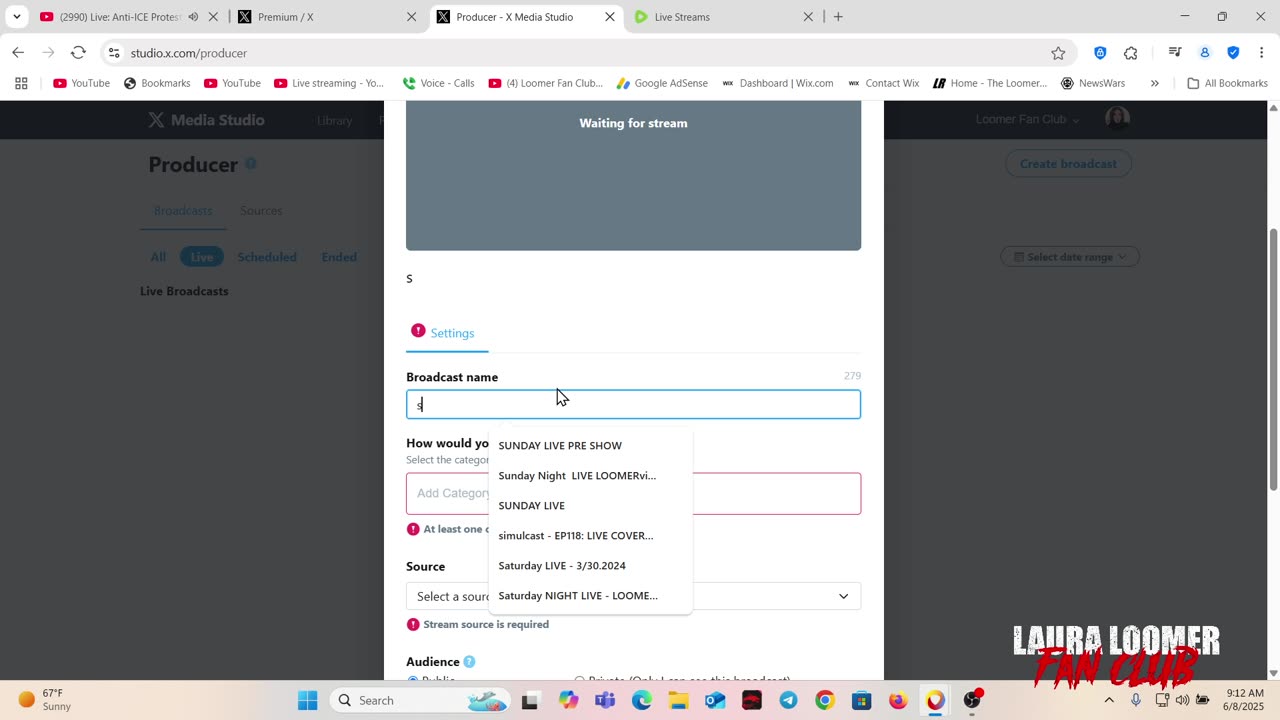The height and width of the screenshot is (720, 1280).
Task: Open the Extensions puzzle-piece menu
Action: pos(1131,53)
